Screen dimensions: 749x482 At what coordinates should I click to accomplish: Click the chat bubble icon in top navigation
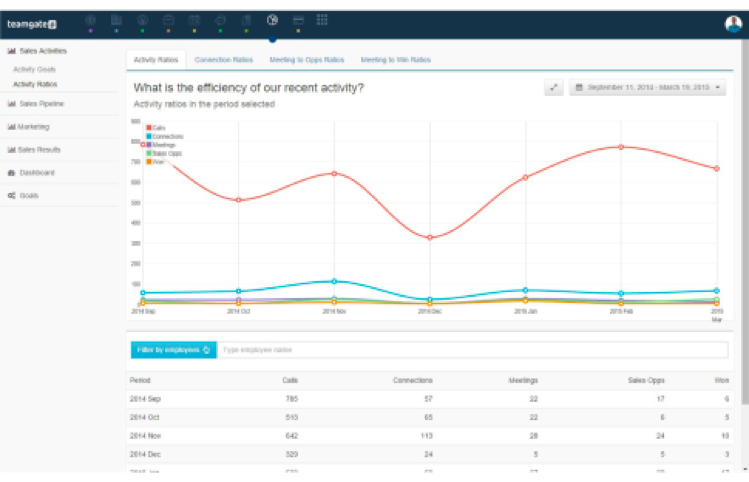point(220,20)
